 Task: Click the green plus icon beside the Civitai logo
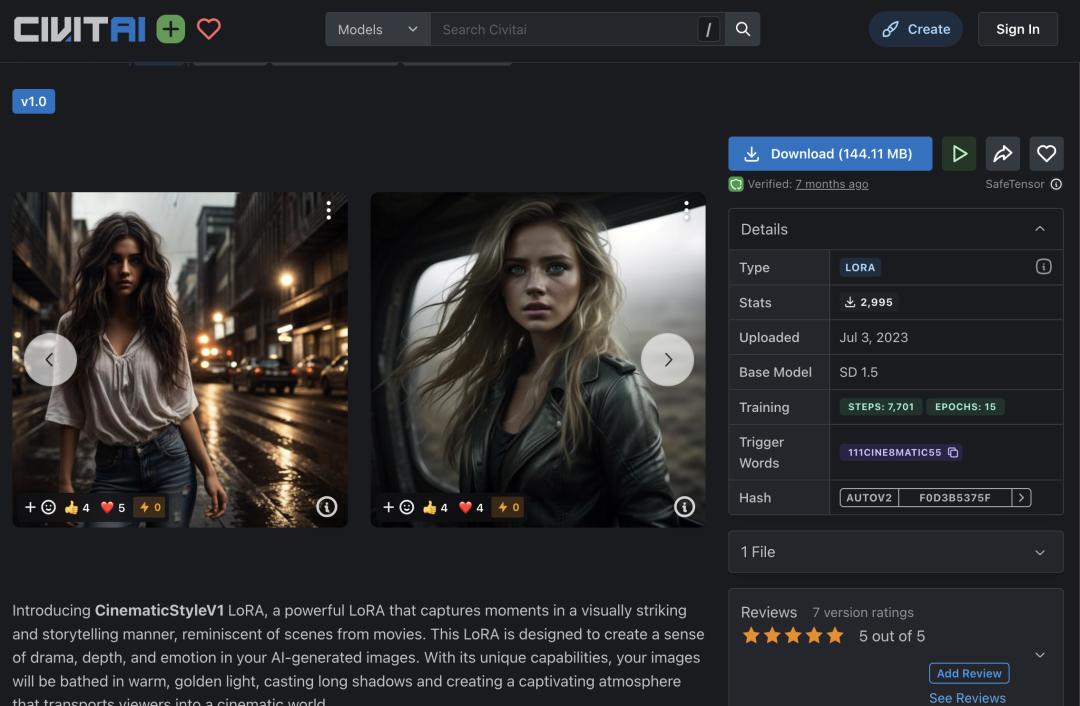171,29
